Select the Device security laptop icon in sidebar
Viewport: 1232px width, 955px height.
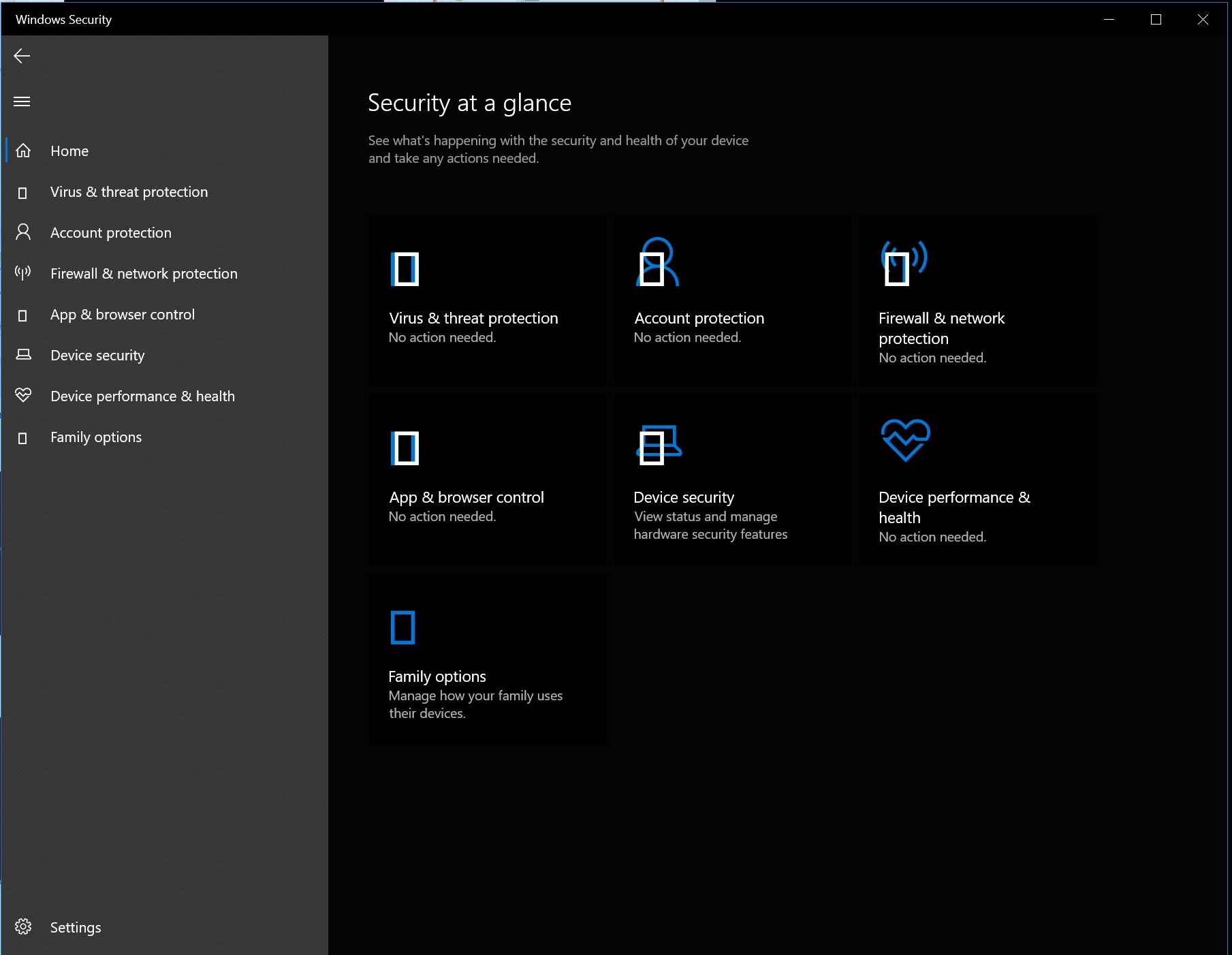[x=22, y=355]
